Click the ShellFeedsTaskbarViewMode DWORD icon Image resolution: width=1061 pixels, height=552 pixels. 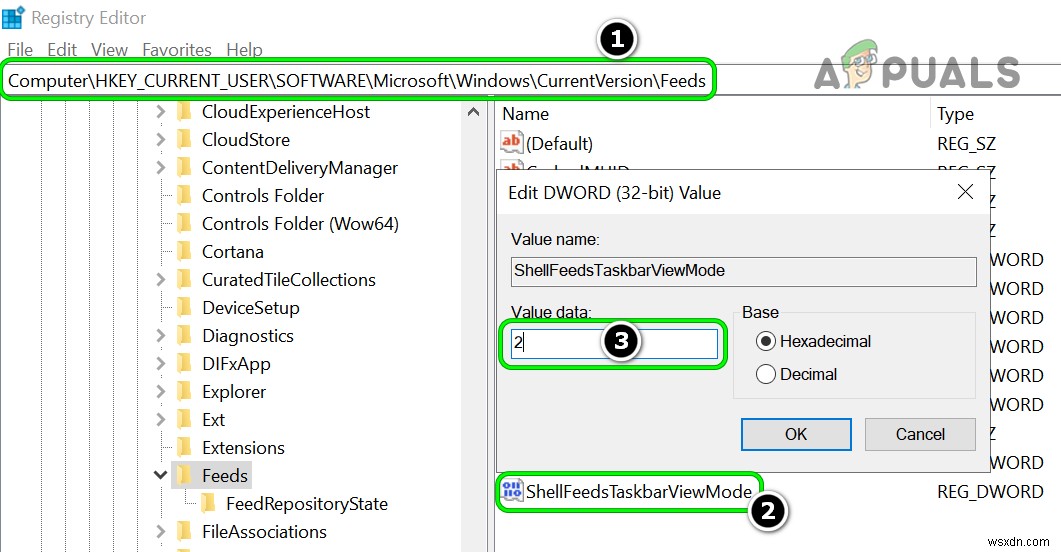512,490
